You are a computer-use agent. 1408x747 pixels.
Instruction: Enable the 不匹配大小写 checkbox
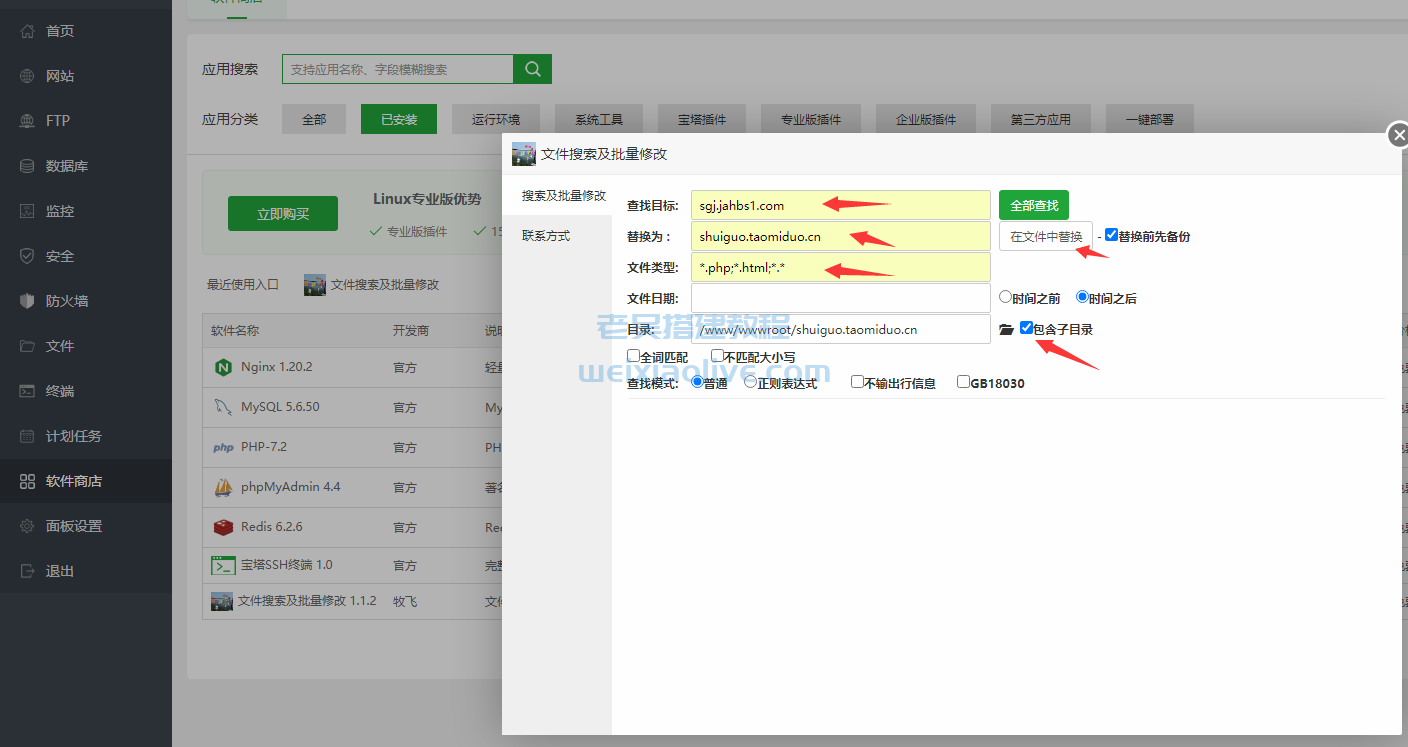click(717, 355)
